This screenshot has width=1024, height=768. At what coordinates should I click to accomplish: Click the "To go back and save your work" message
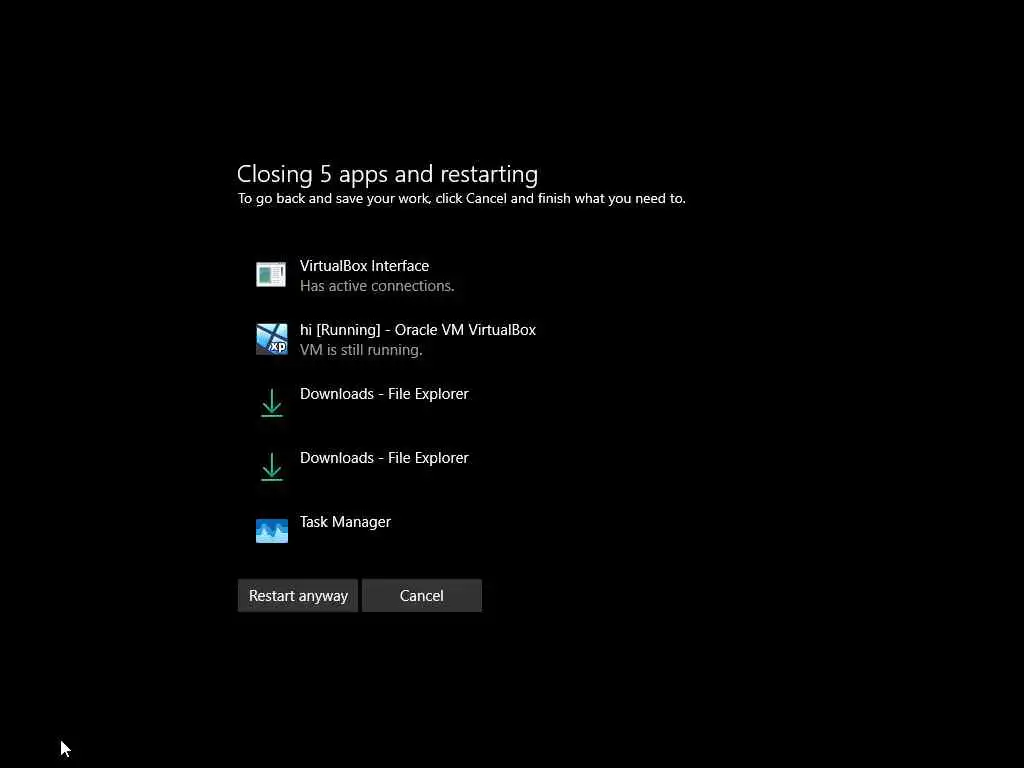[462, 199]
